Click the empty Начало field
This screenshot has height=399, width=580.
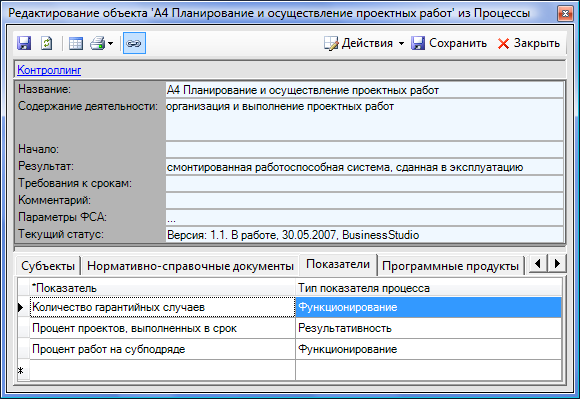coord(364,149)
